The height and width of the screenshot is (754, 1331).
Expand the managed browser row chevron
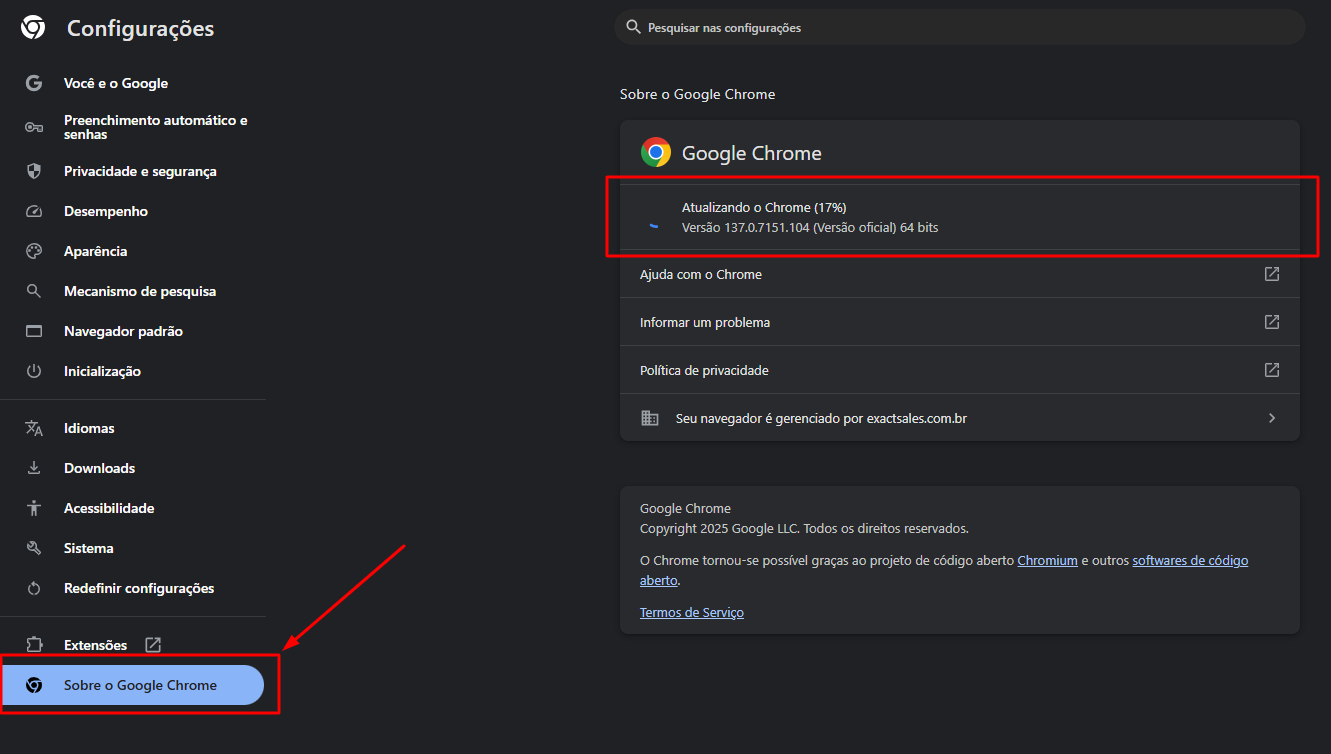pos(1272,418)
